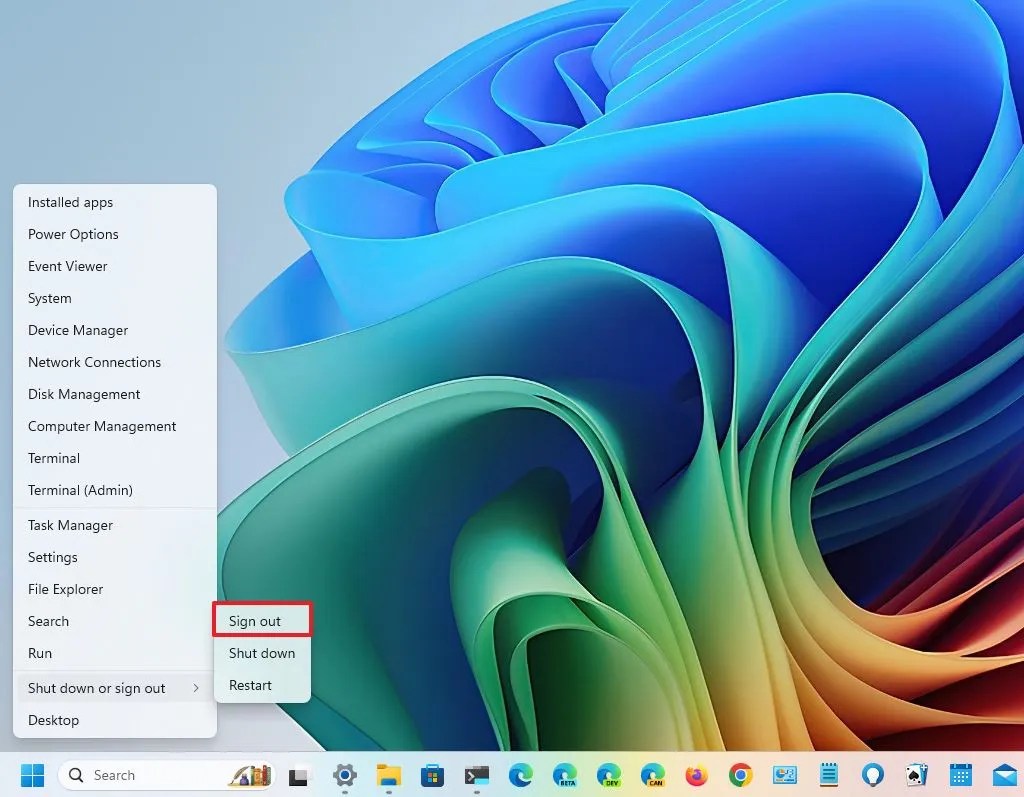Open the Edge Beta browser
The image size is (1024, 797).
coord(564,775)
